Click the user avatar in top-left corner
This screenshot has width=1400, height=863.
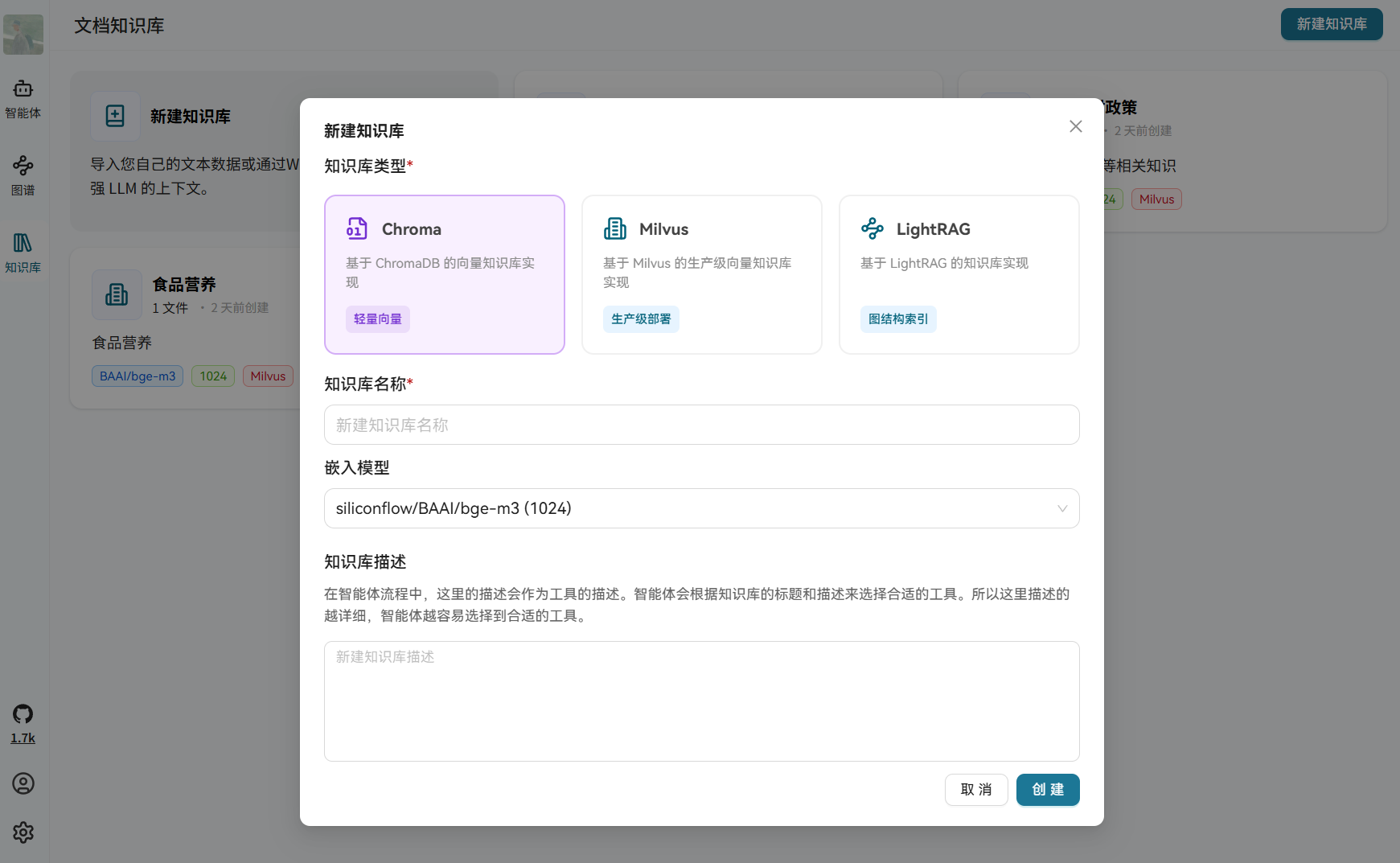click(23, 35)
